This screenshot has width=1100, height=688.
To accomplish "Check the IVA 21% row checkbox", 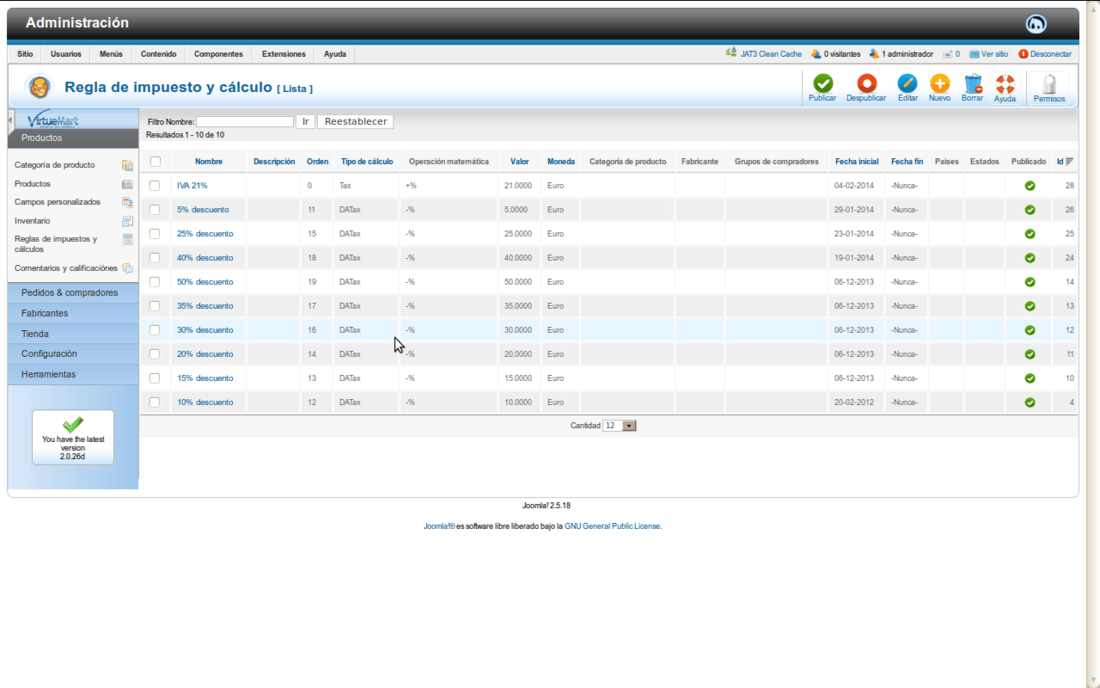I will [x=155, y=185].
